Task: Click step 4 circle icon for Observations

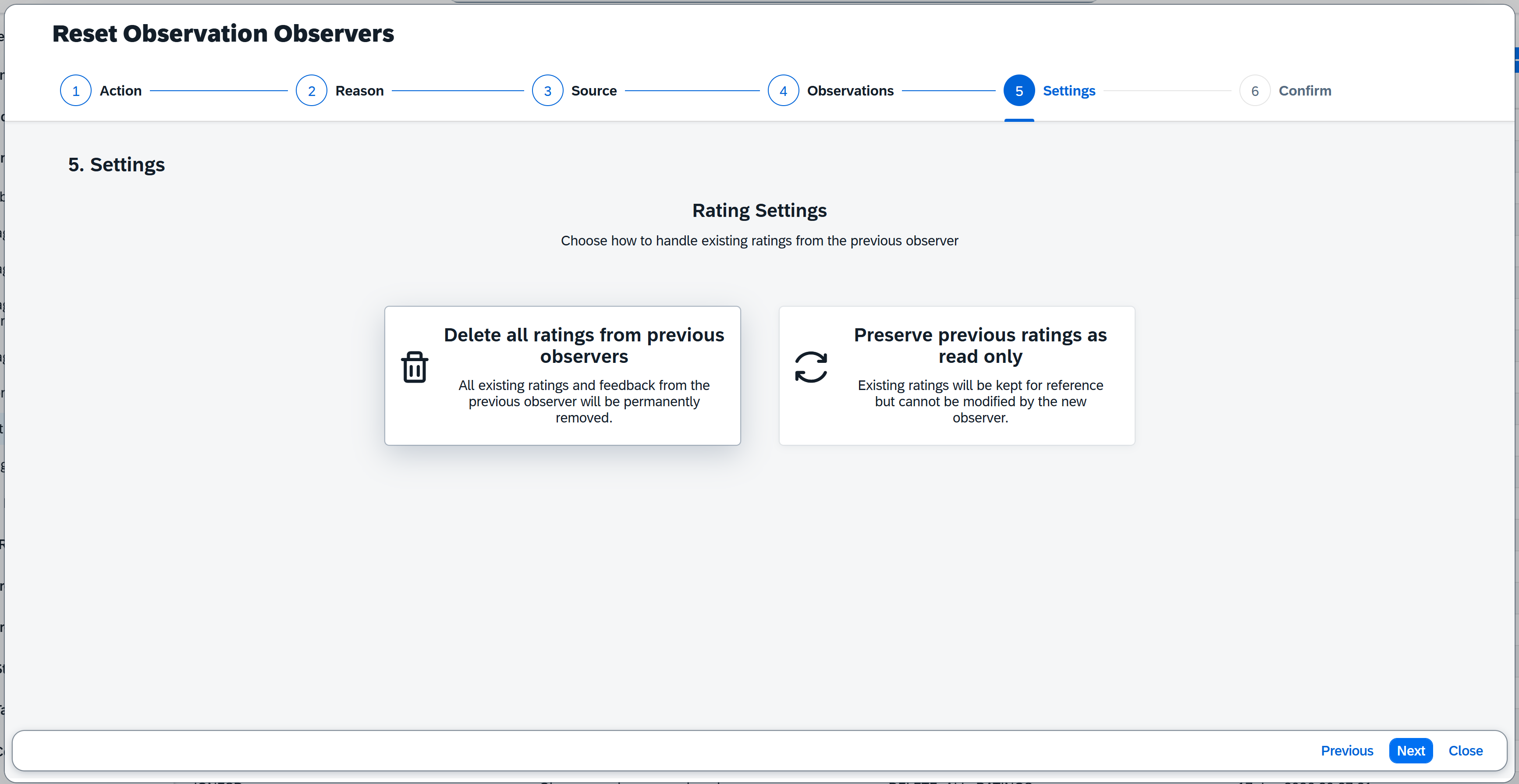Action: pos(783,91)
